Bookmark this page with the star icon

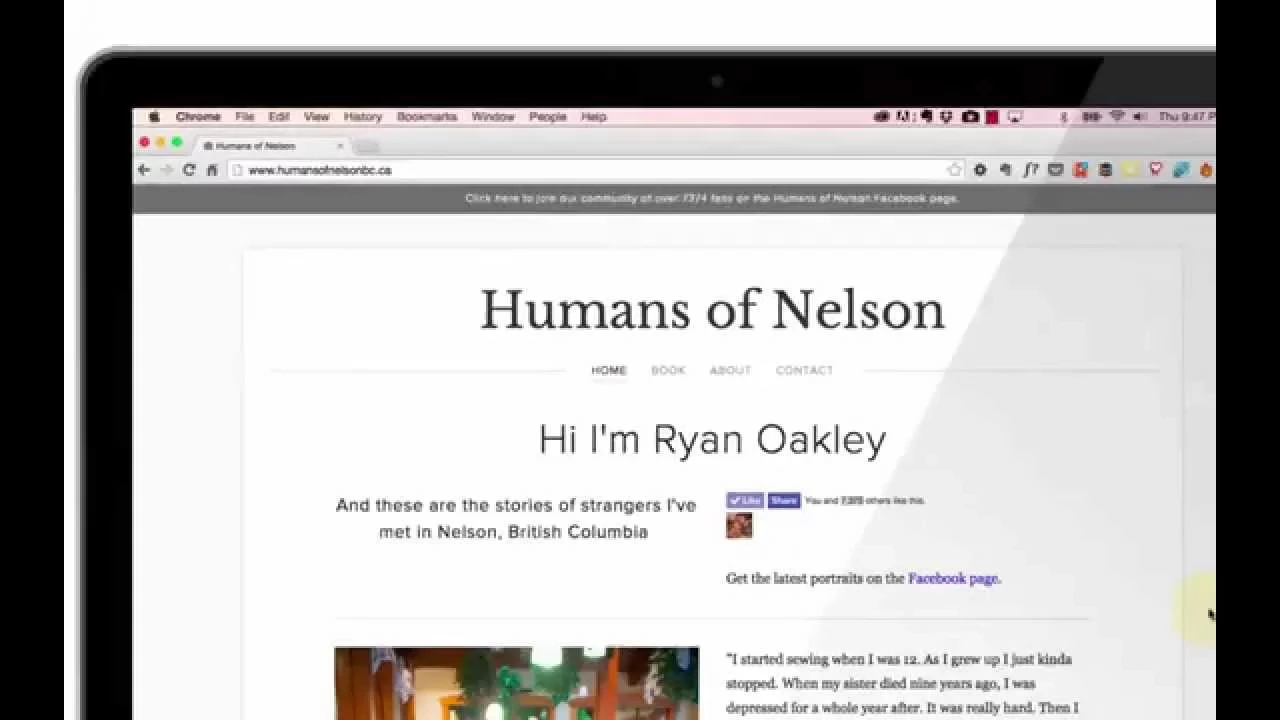tap(955, 170)
